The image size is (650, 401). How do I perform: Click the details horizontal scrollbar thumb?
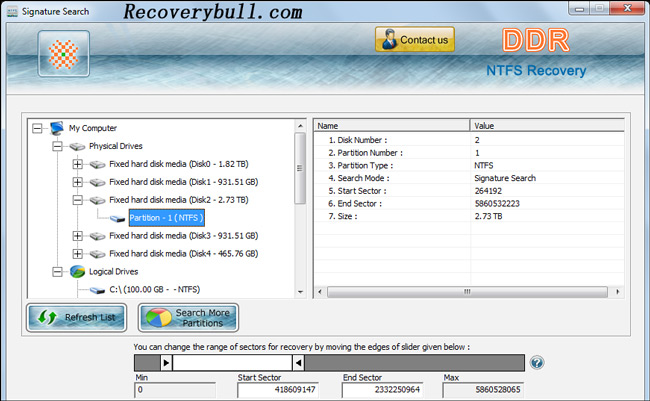click(467, 292)
